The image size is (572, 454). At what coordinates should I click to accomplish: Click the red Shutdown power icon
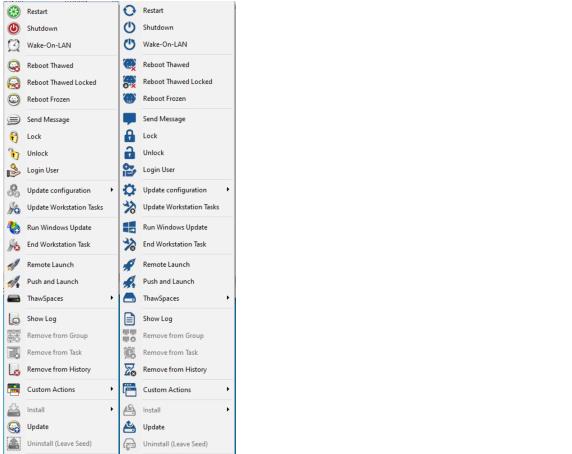tap(14, 28)
